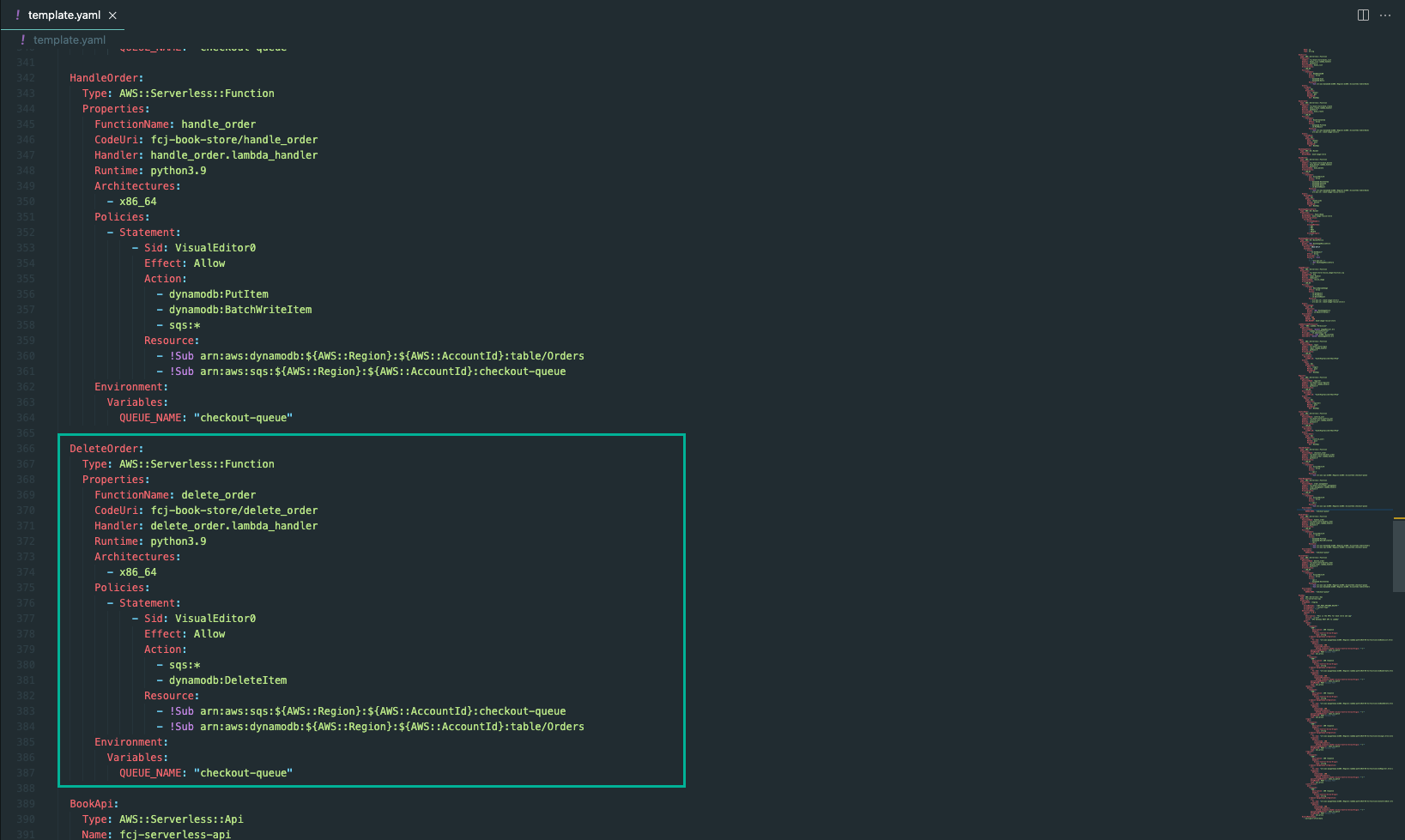Click the text 'FunctionName: delete_order'
Image resolution: width=1405 pixels, height=840 pixels.
click(175, 495)
